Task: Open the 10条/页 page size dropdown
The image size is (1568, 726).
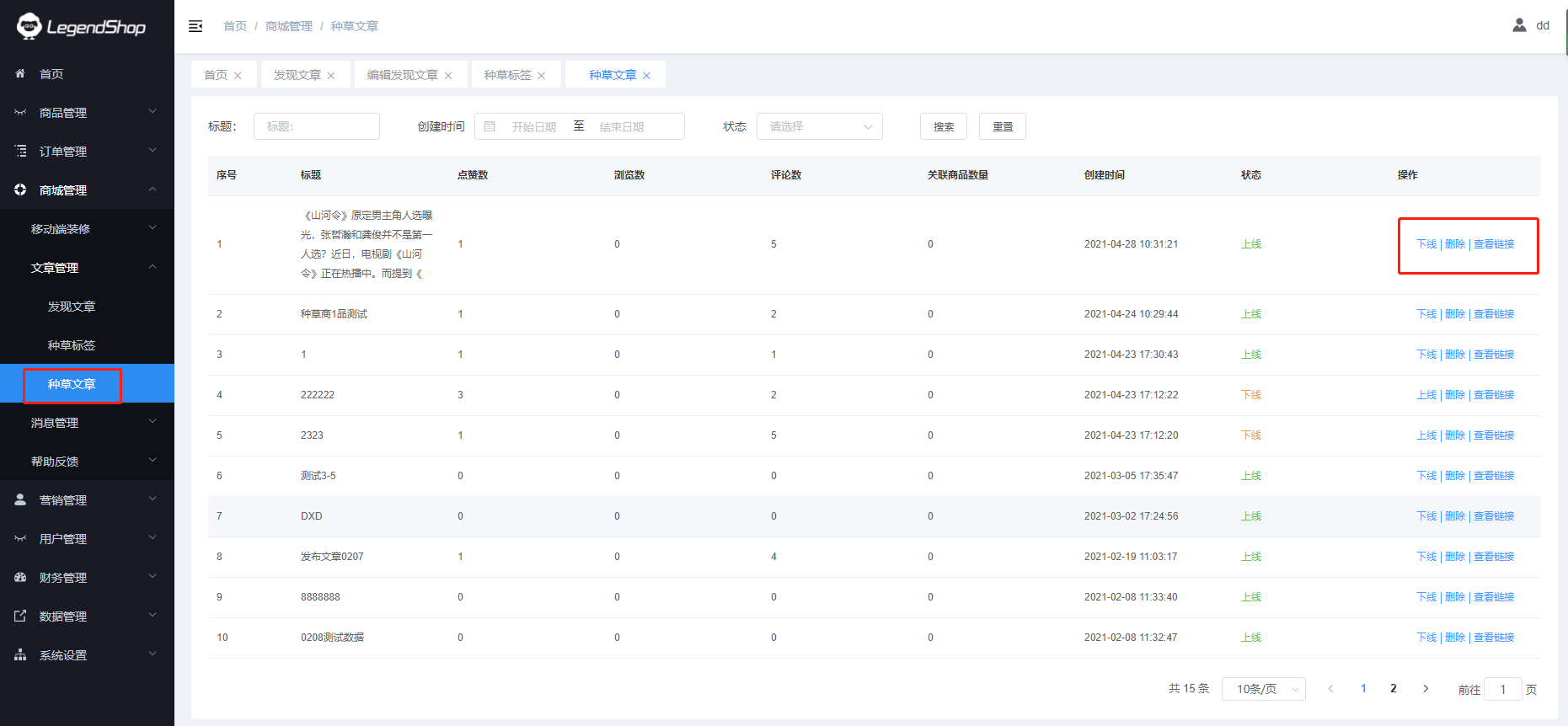Action: (x=1263, y=689)
